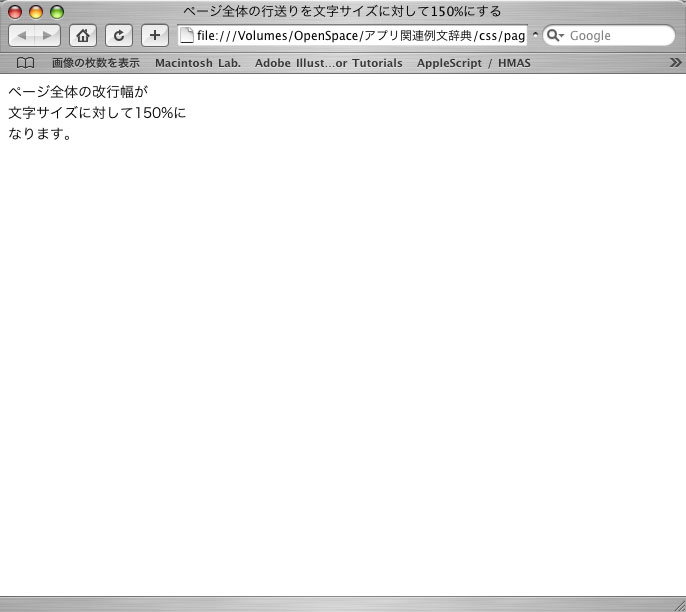
Task: Open Adobe Illust...or Tutorials bookmark
Action: (x=329, y=63)
